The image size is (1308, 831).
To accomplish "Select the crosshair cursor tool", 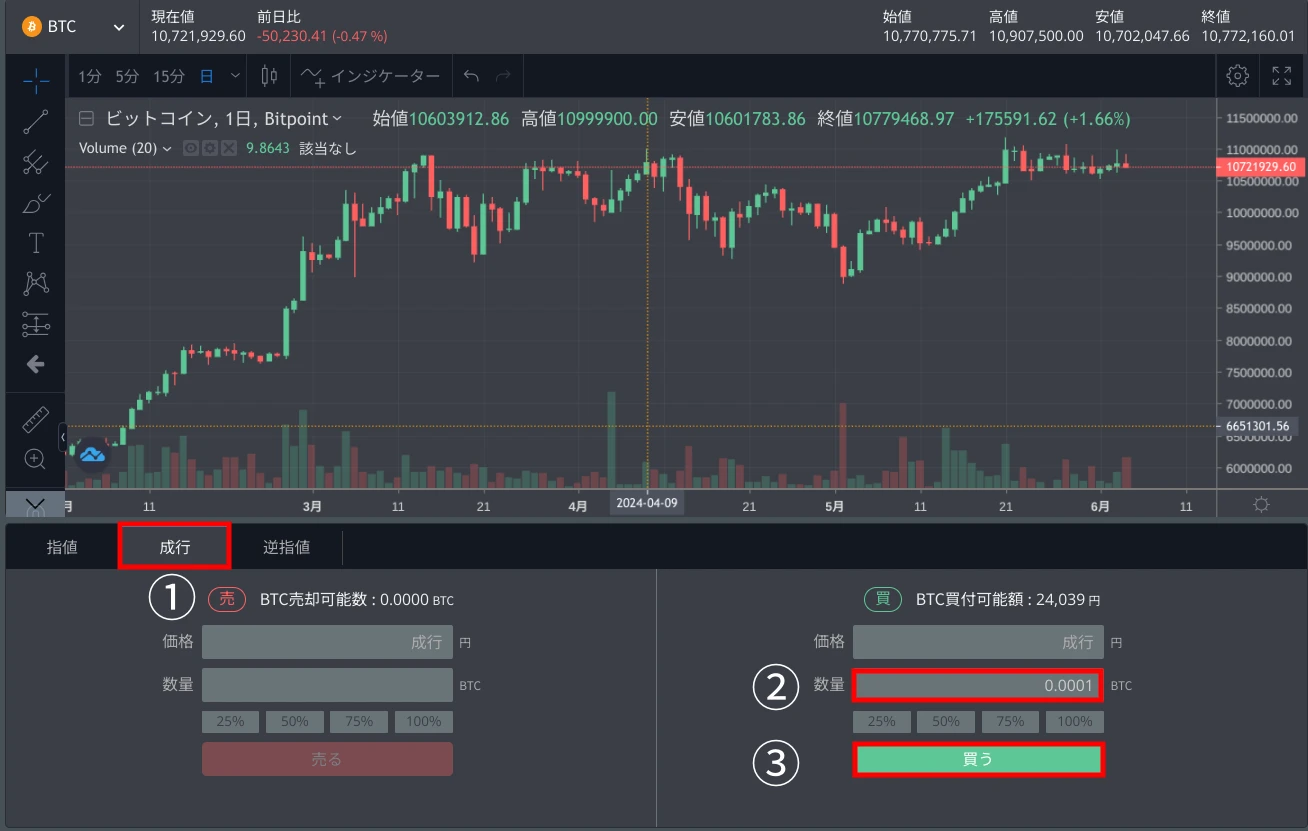I will click(36, 81).
